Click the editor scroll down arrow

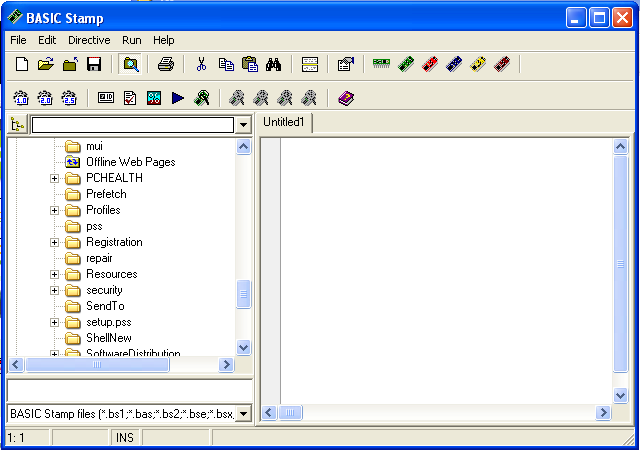tap(620, 395)
